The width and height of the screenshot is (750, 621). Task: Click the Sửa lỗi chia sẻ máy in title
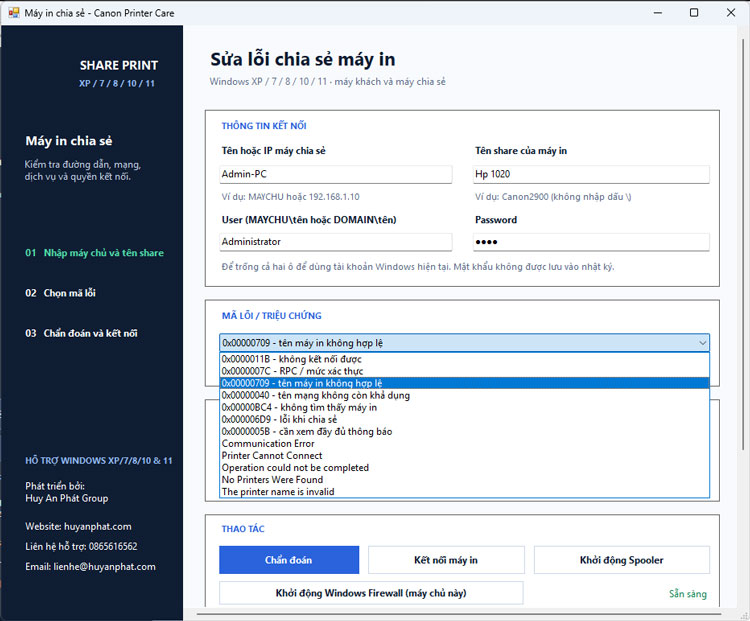tap(303, 59)
